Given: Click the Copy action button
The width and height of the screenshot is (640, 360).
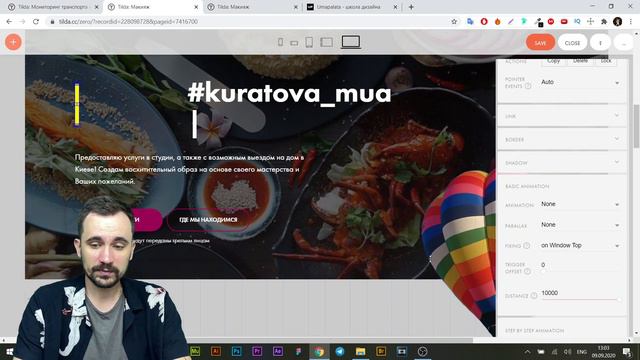Looking at the screenshot, I should (x=553, y=61).
